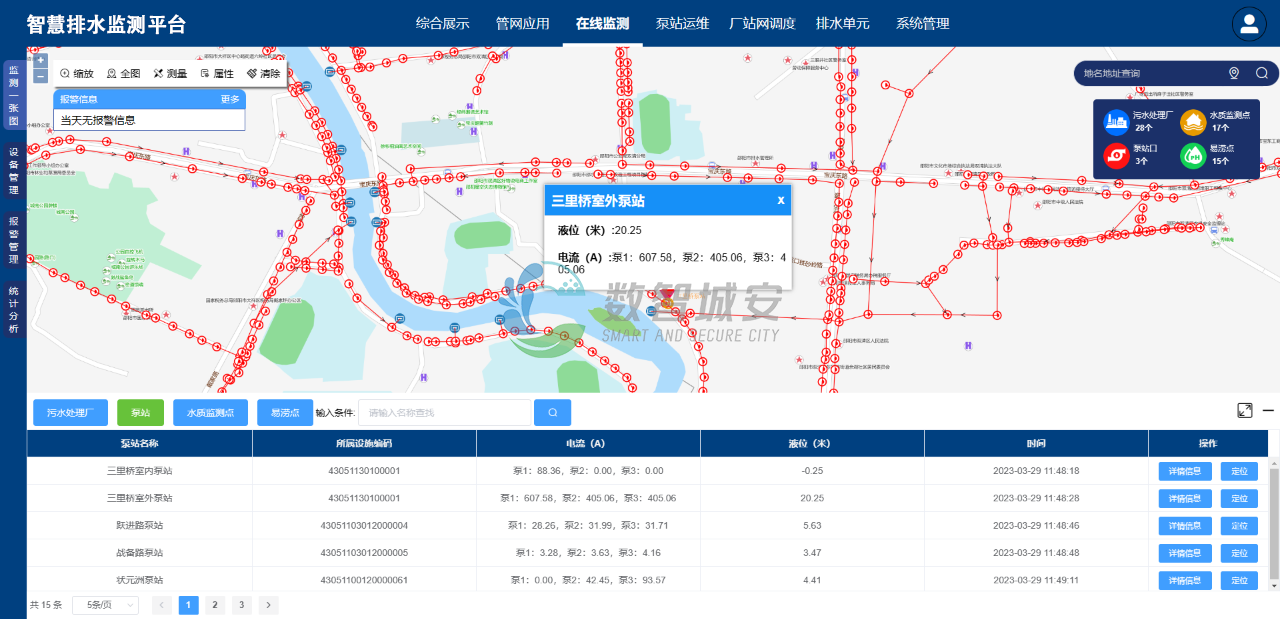The height and width of the screenshot is (619, 1280).
Task: Click the table's vertical scrollbar
Action: [x=1273, y=520]
